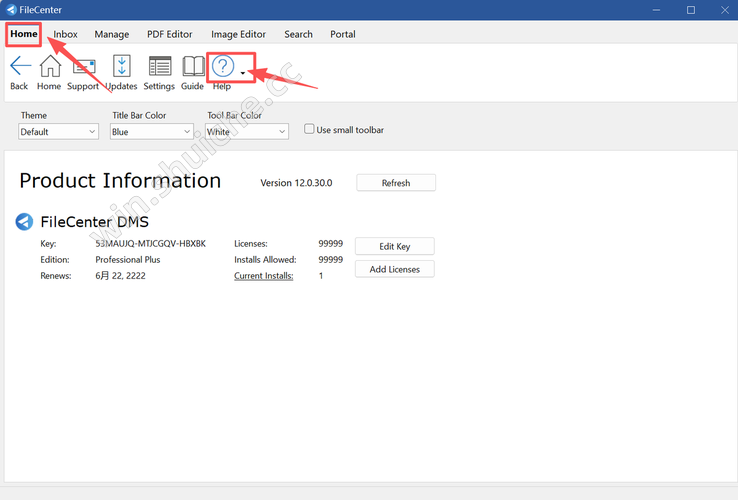Expand the Theme dropdown
This screenshot has height=500, width=738.
(x=58, y=132)
